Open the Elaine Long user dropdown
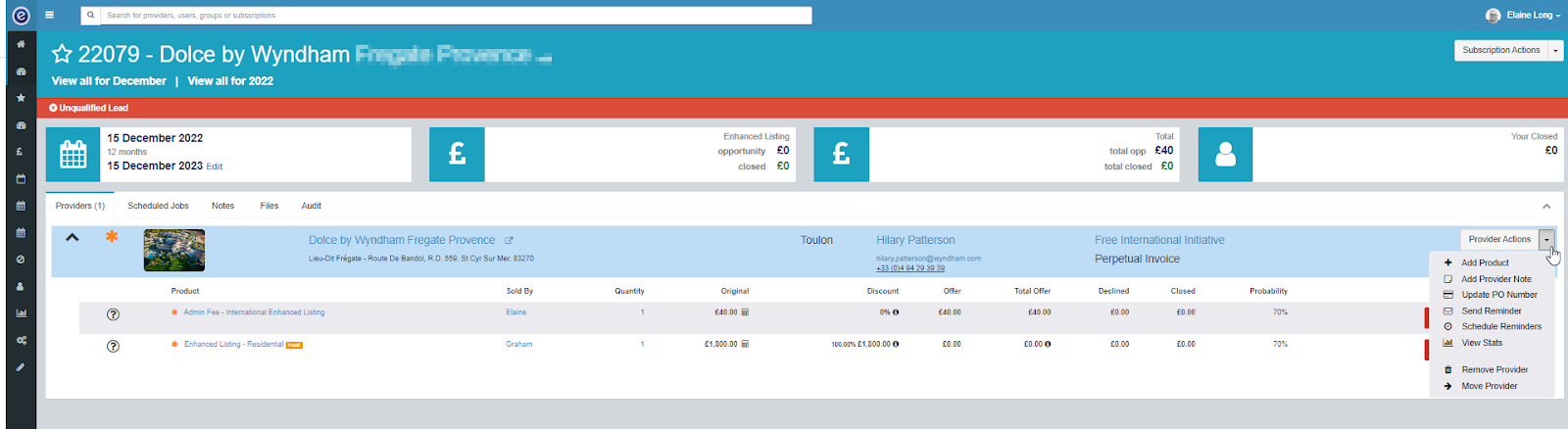 tap(1524, 15)
